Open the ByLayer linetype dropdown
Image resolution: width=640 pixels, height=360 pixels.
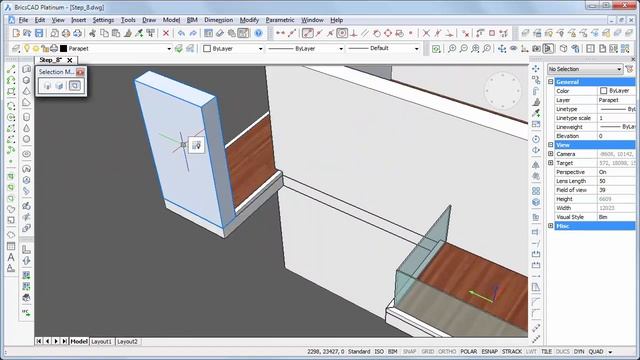[341, 49]
